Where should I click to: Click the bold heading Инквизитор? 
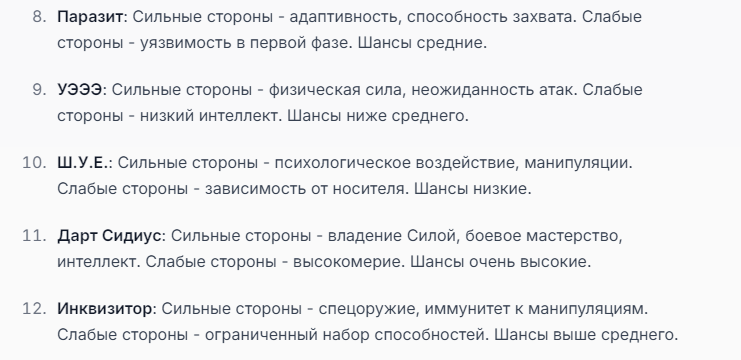pyautogui.click(x=104, y=309)
